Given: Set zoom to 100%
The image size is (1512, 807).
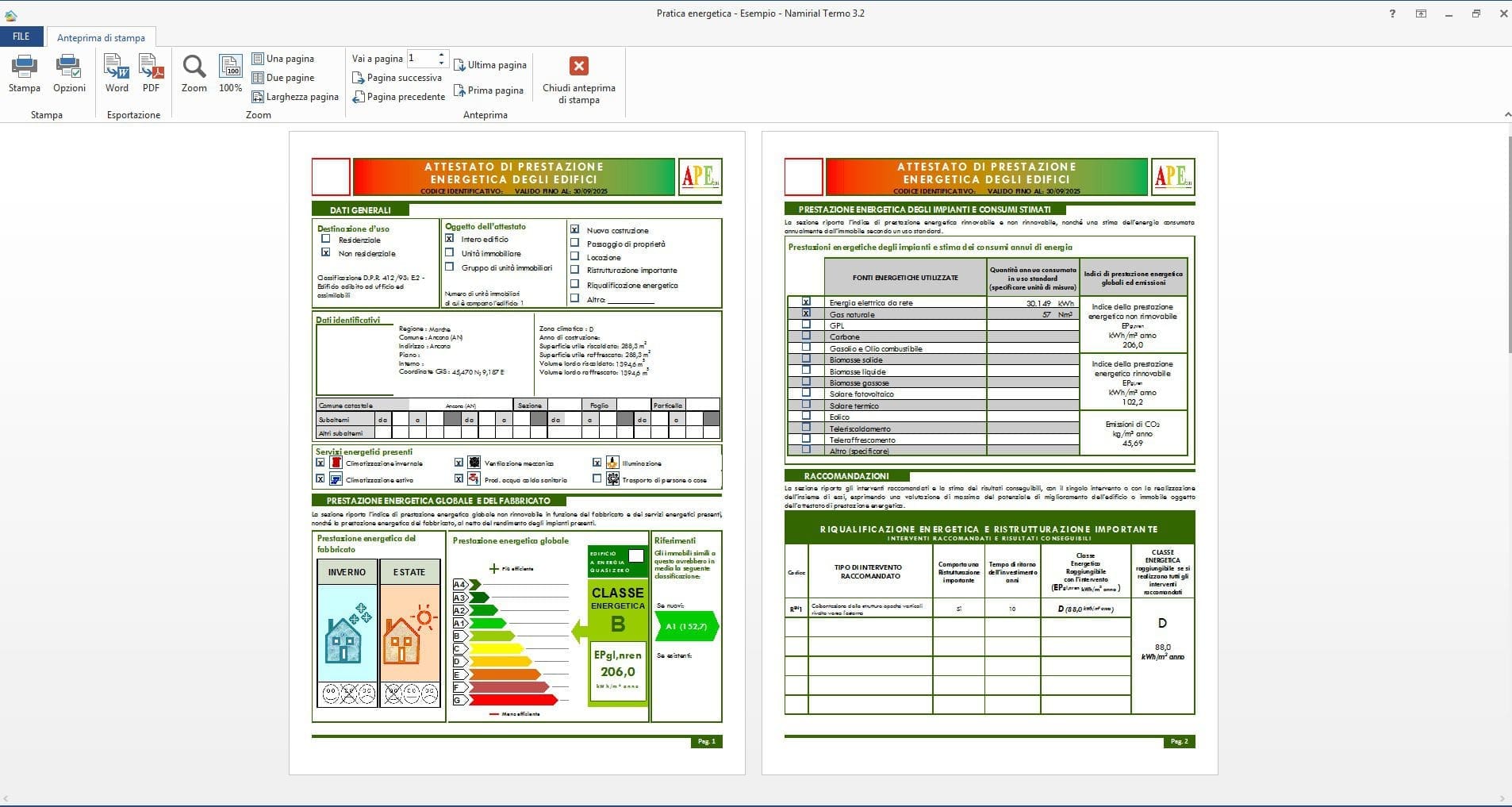Looking at the screenshot, I should (x=230, y=74).
